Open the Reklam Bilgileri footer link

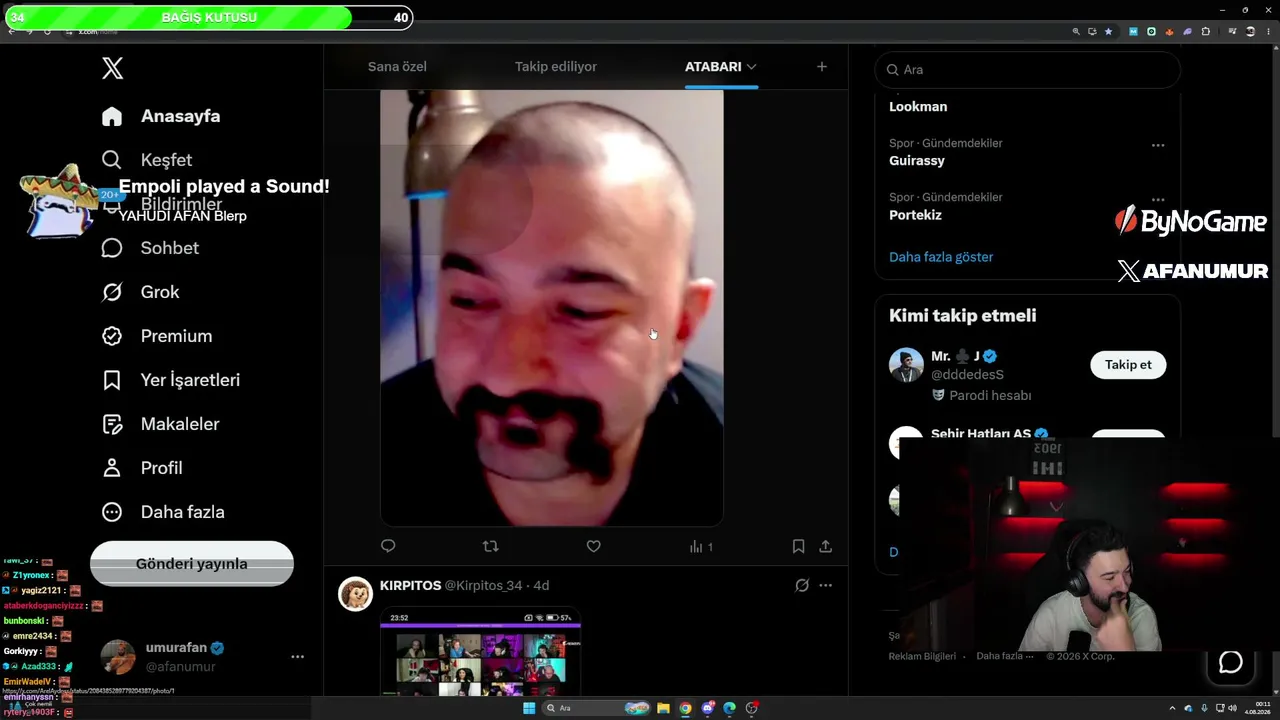[x=922, y=656]
